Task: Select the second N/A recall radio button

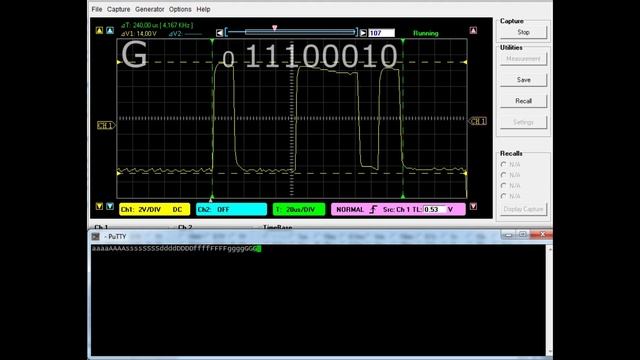Action: point(503,175)
